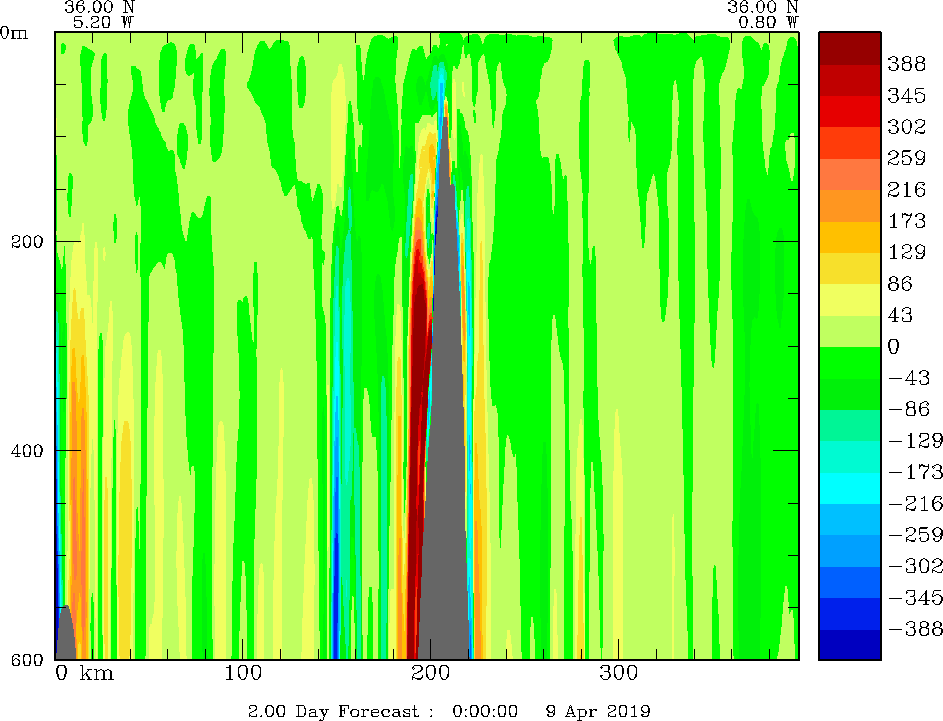
Task: Click the '43' colorbar value label
Action: coord(900,315)
